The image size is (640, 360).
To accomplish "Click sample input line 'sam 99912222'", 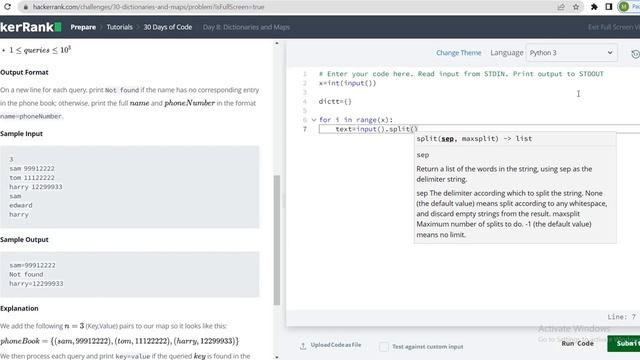I will [x=32, y=169].
